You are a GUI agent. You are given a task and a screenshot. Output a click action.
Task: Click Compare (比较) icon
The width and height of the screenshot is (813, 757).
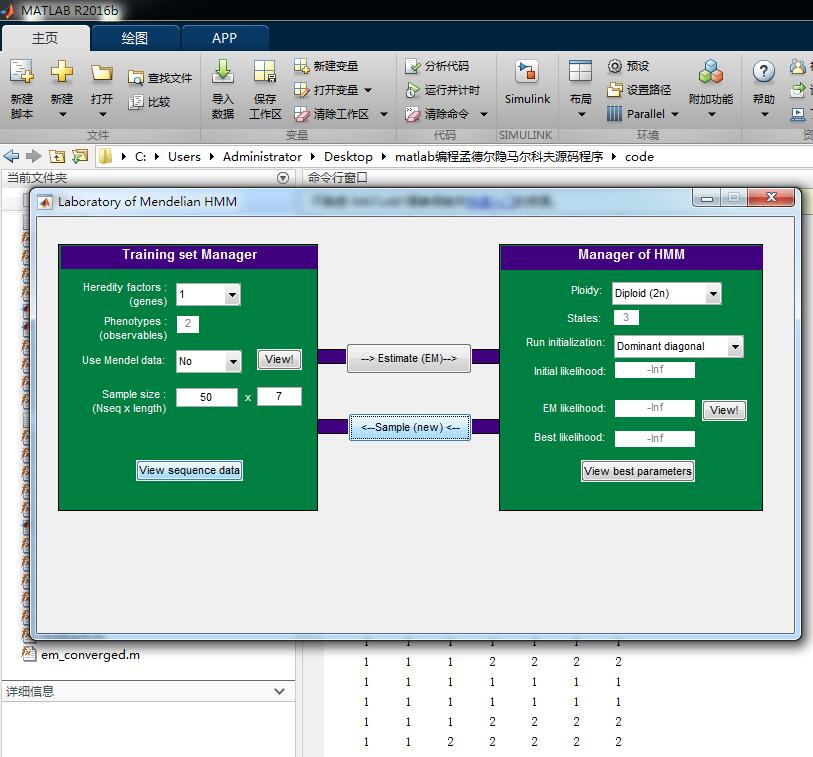tap(136, 102)
